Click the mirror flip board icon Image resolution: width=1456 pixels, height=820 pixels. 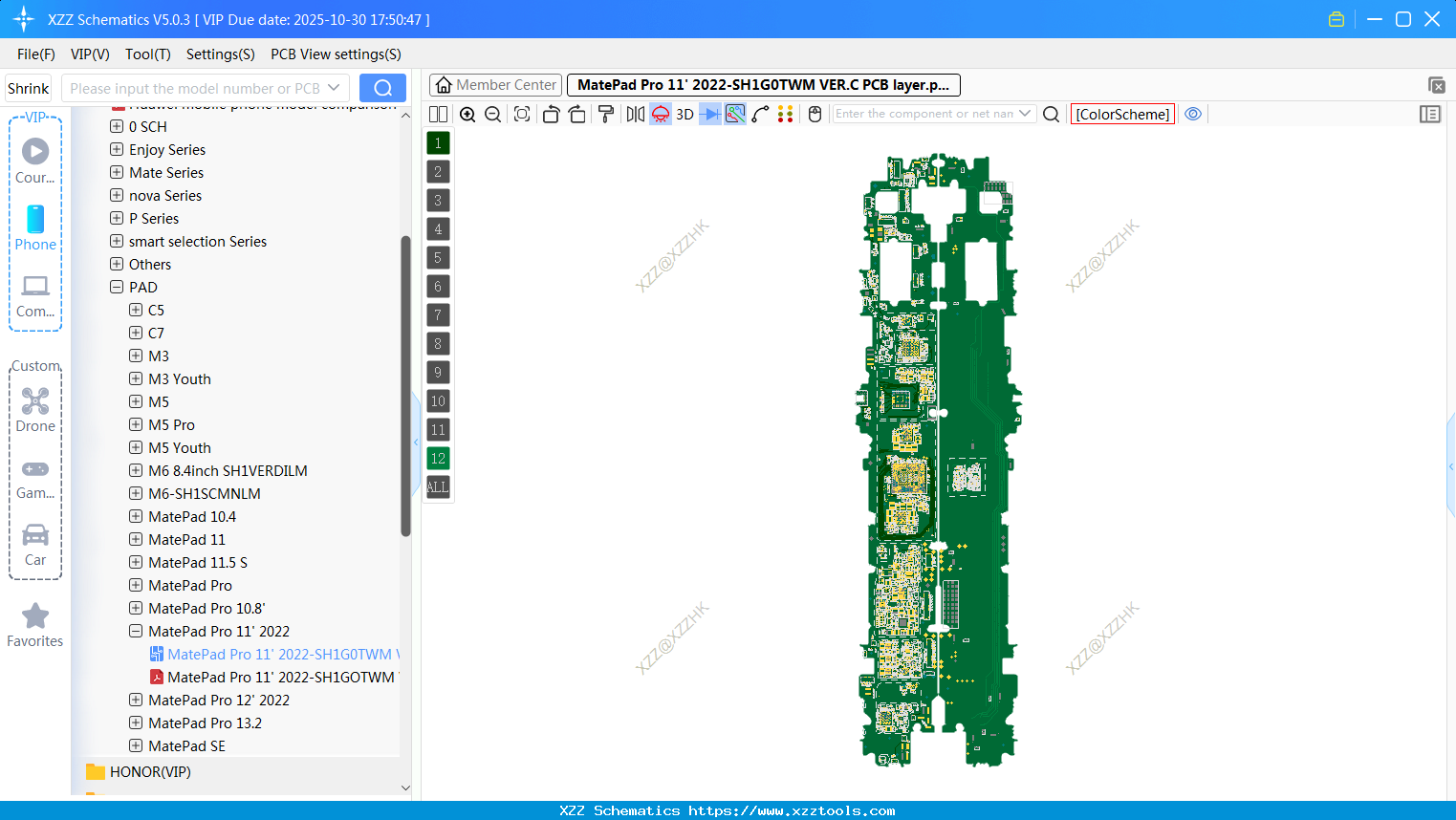[x=635, y=115]
